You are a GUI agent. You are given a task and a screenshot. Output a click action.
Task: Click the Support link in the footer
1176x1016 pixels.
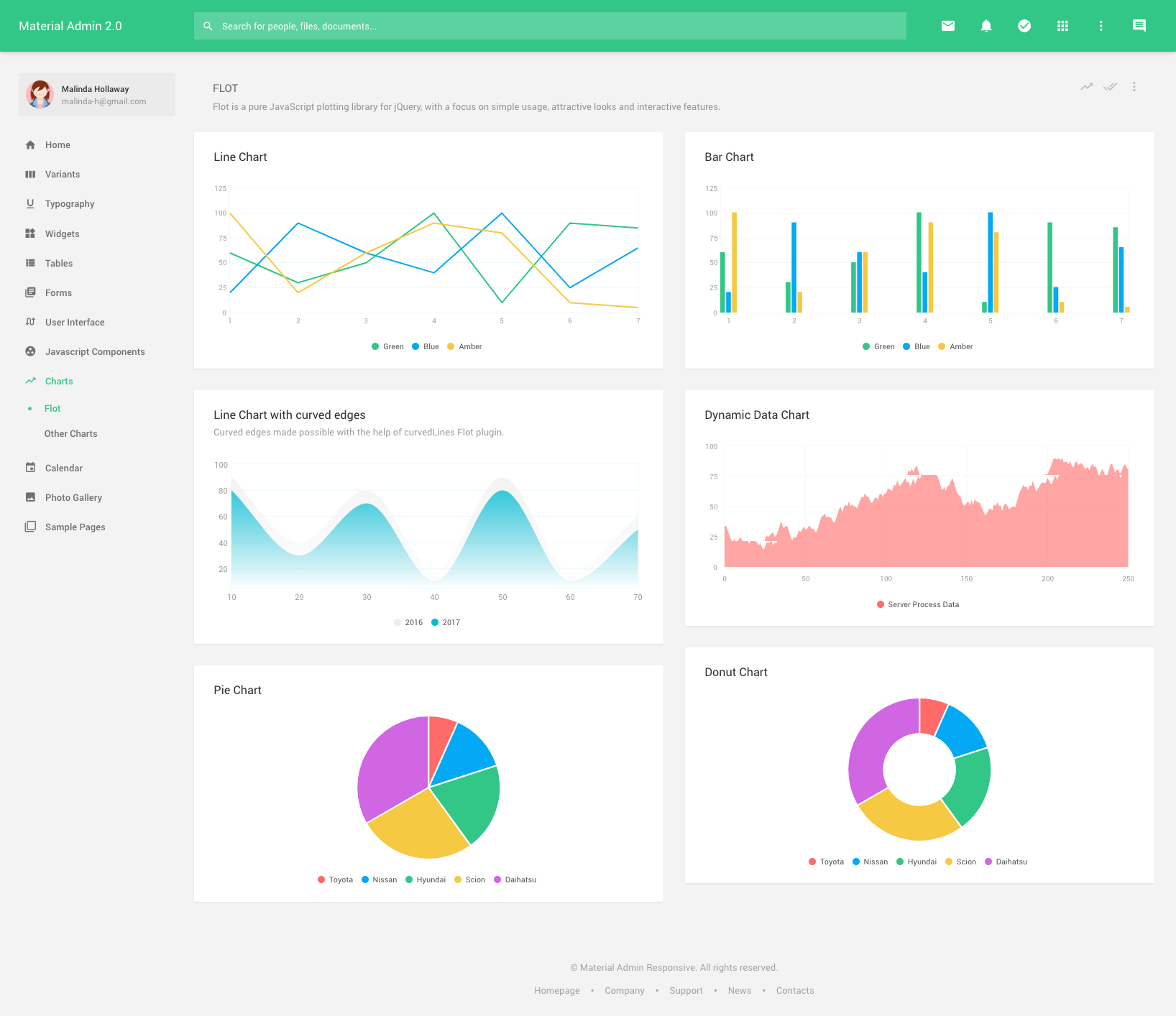click(x=686, y=990)
